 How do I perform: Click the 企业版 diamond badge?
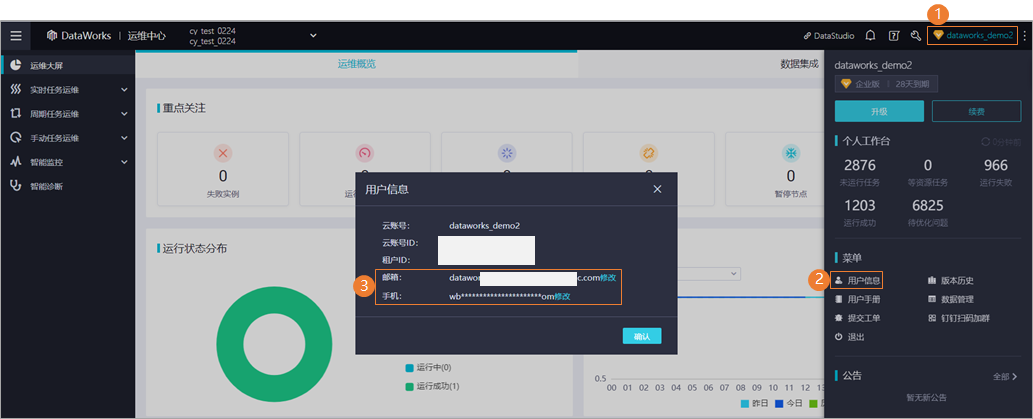point(886,84)
